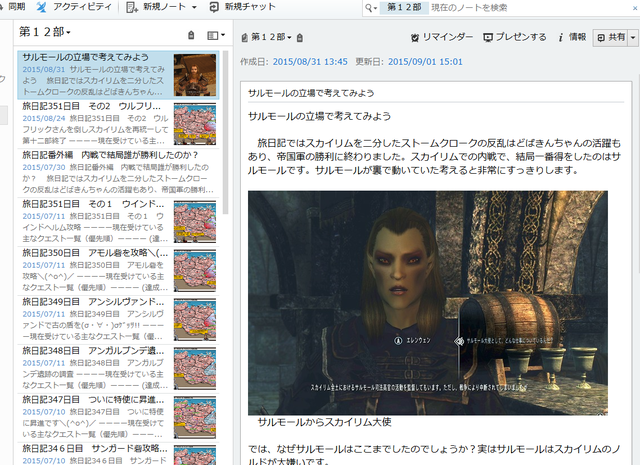Click thumbnail of 旅日記350日目 note

tap(195, 271)
